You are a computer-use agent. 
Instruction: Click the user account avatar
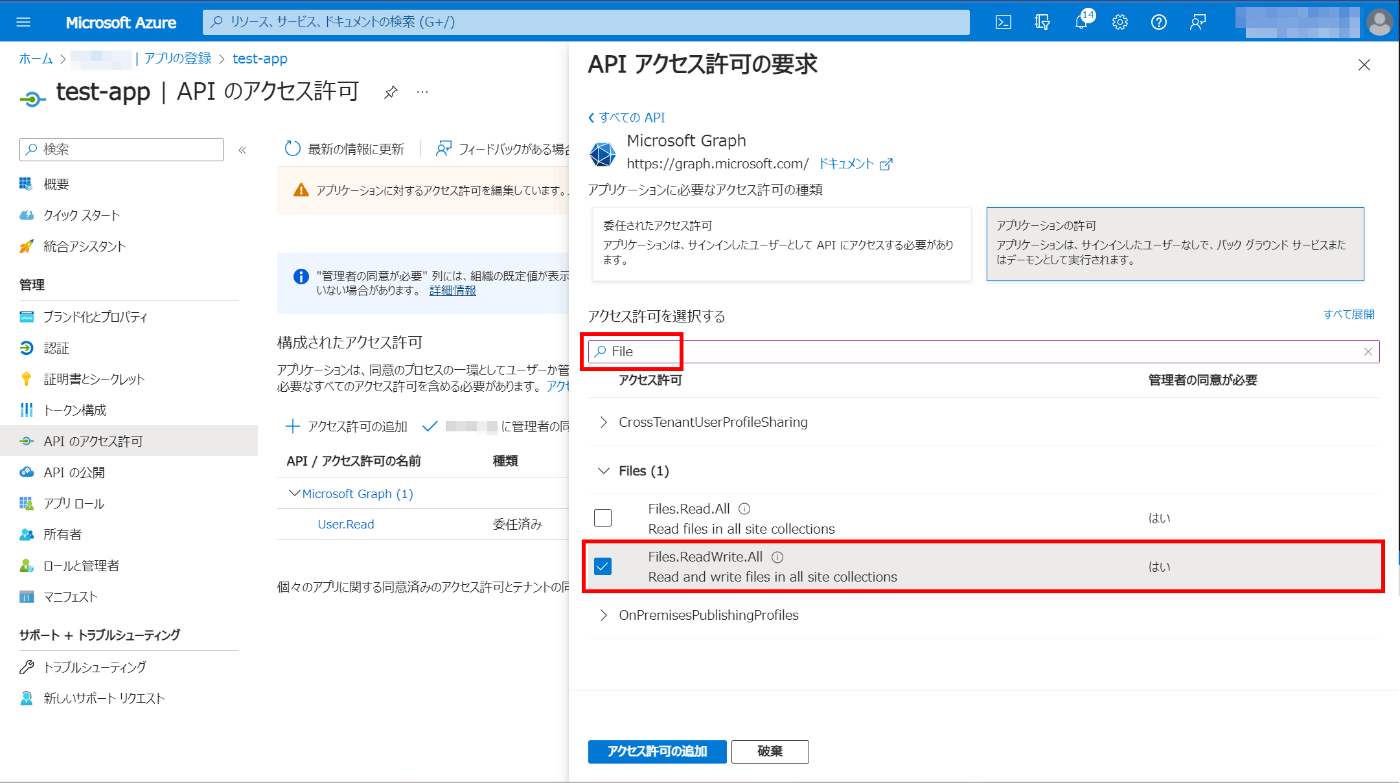(x=1378, y=22)
